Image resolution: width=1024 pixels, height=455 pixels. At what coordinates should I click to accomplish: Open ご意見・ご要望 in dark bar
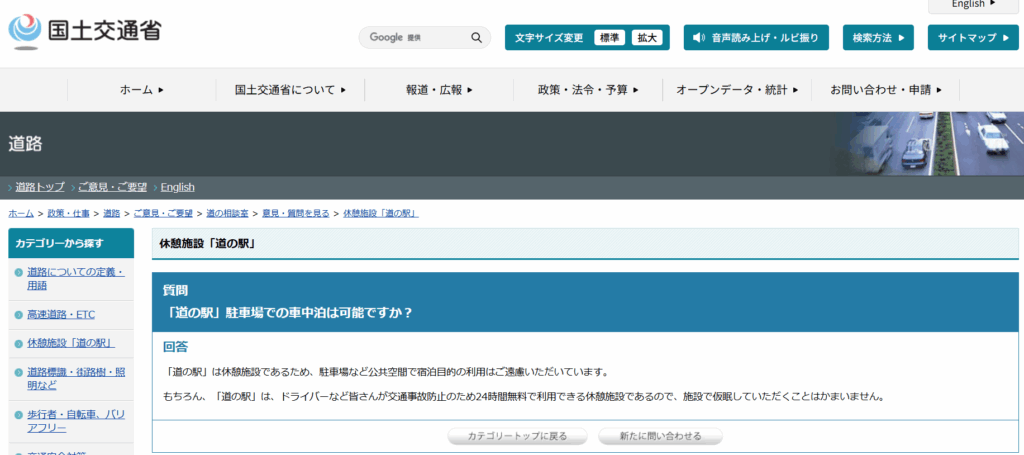tap(112, 187)
